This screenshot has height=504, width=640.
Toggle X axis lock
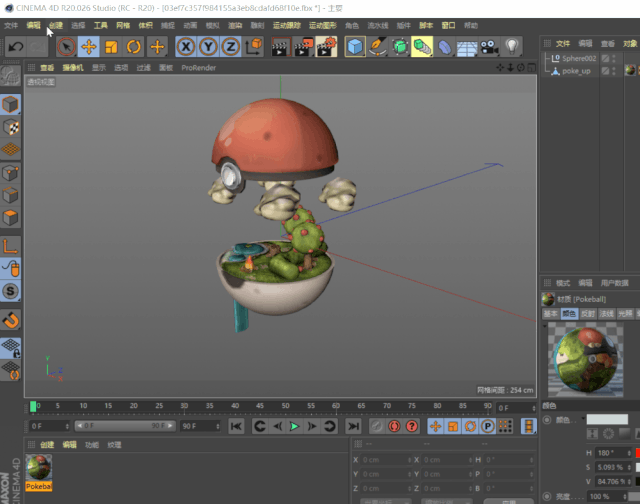(x=186, y=46)
